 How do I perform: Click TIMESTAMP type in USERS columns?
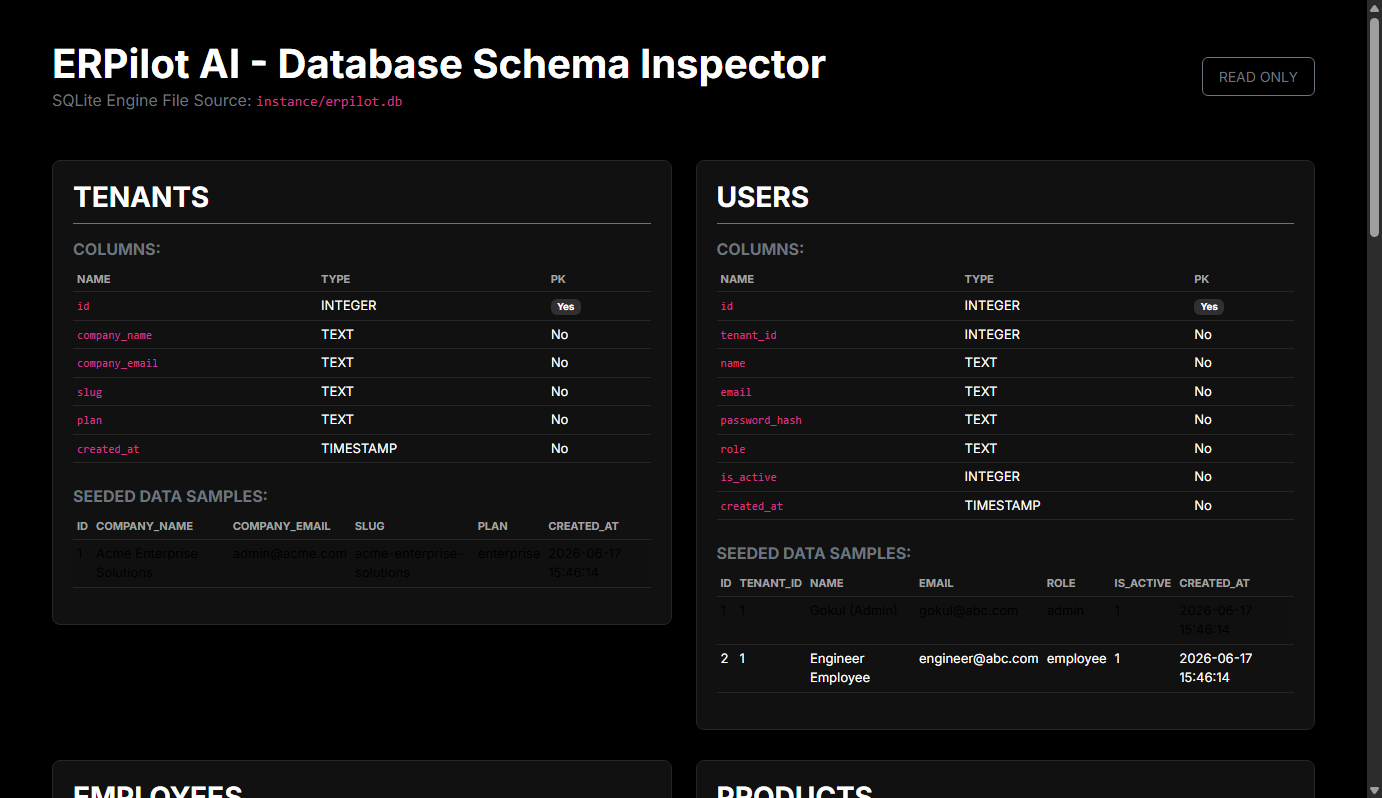1002,505
